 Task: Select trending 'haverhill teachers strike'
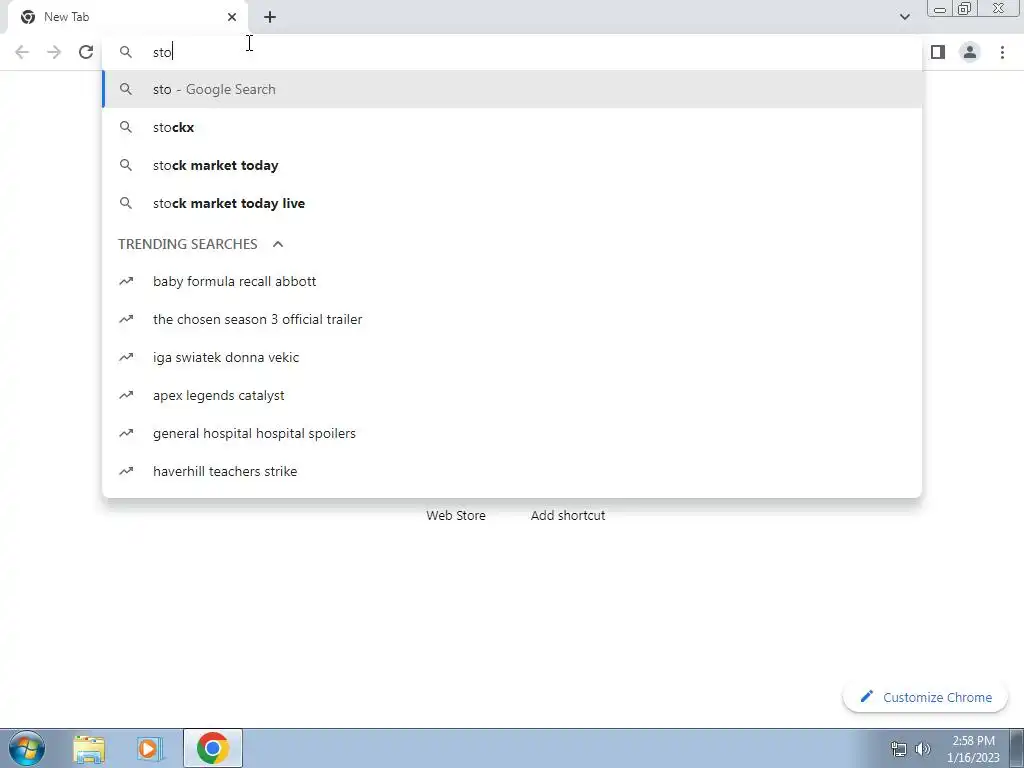coord(513,471)
